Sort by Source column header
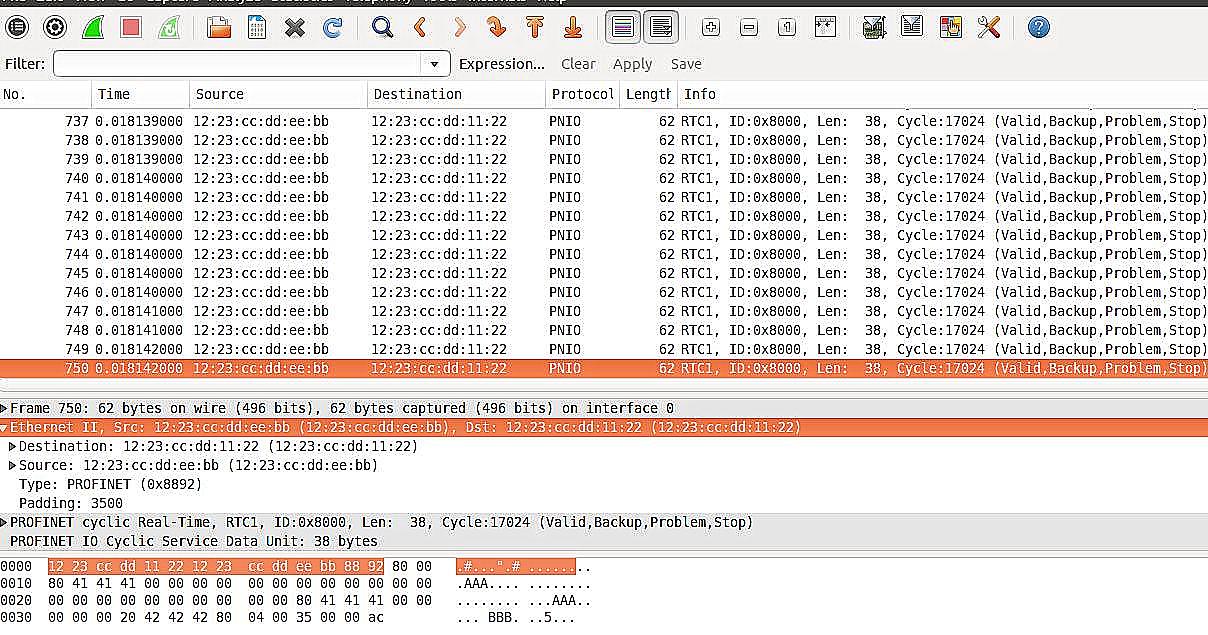Image resolution: width=1208 pixels, height=635 pixels. click(x=279, y=94)
